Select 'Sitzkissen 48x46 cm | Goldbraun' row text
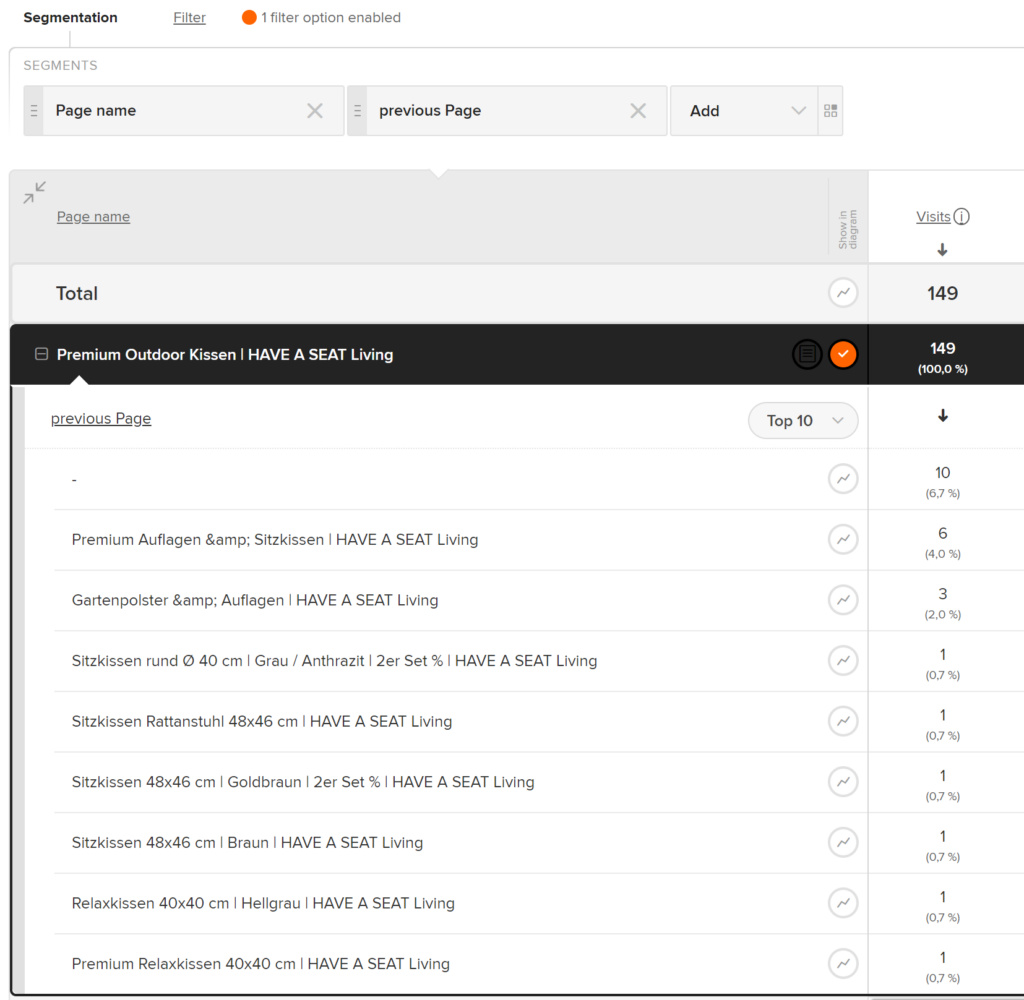This screenshot has width=1024, height=1000. click(303, 782)
